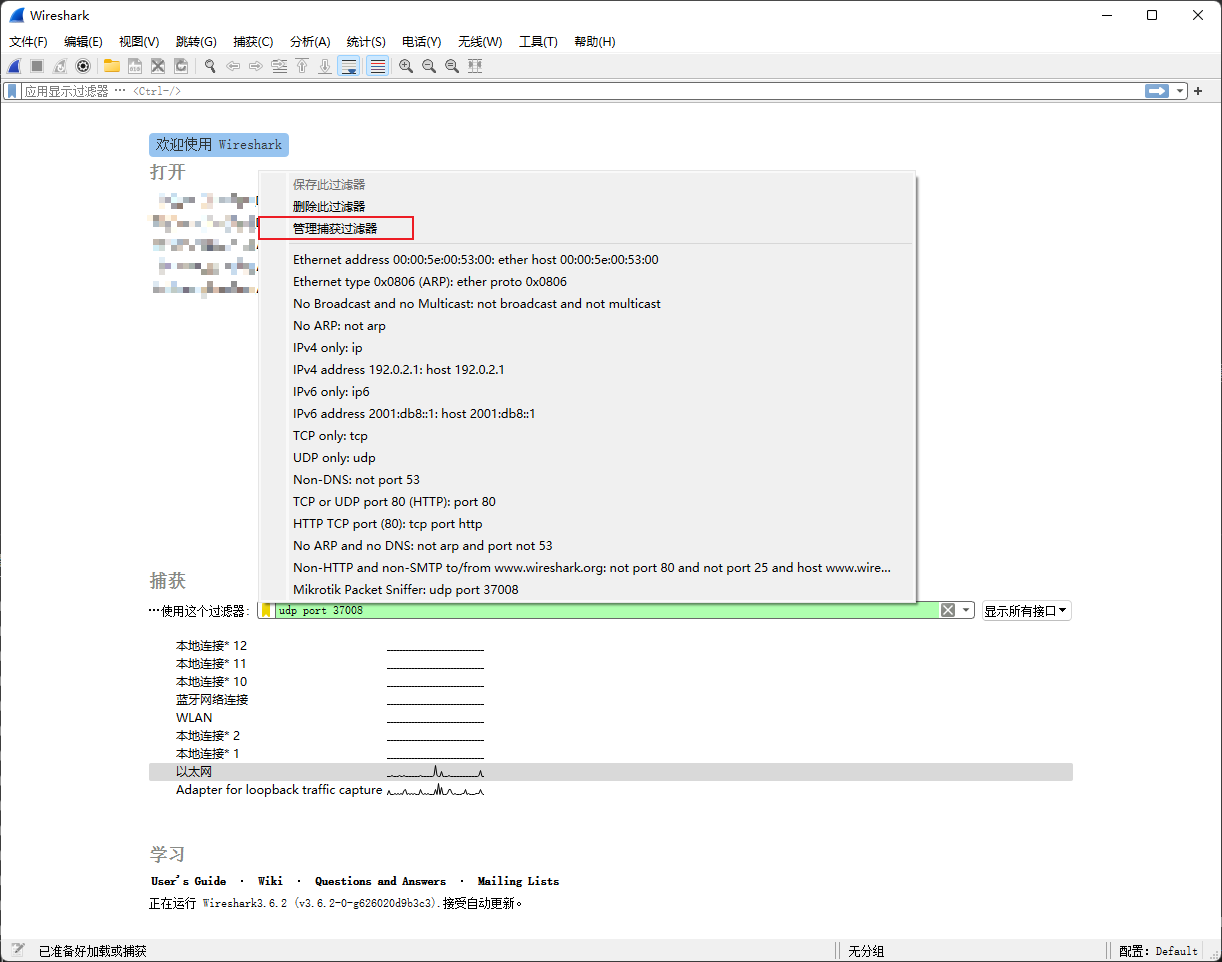Select the 以太网 interface row
This screenshot has height=962, width=1222.
coord(610,772)
